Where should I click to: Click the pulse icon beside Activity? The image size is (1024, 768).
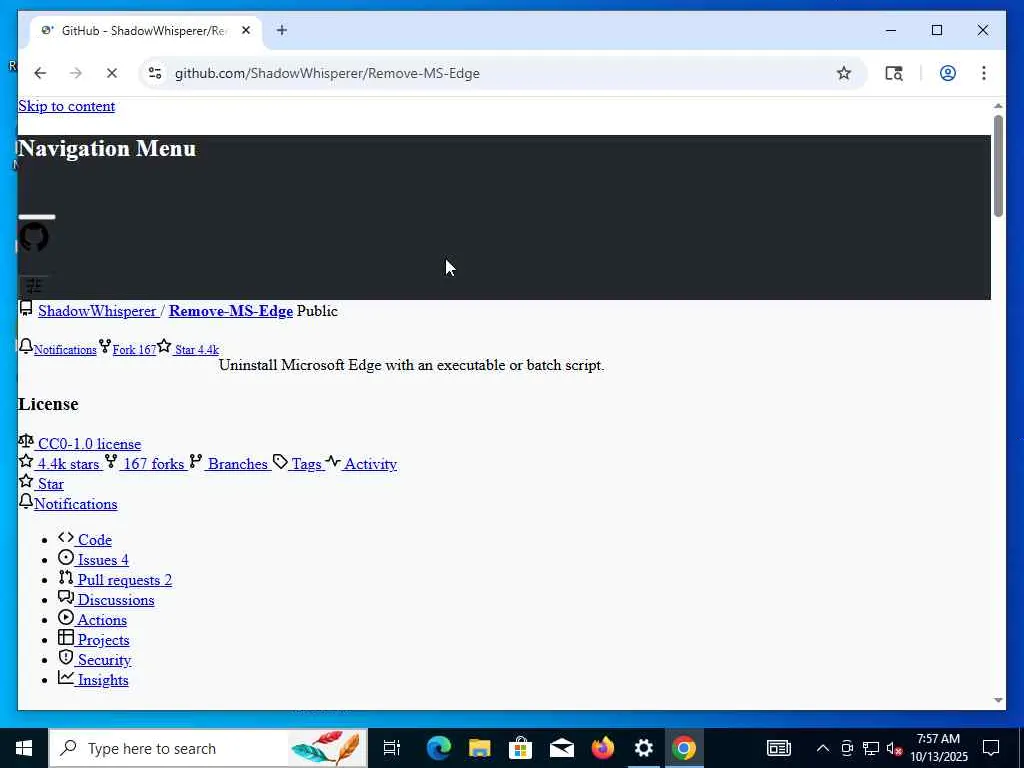coord(333,461)
